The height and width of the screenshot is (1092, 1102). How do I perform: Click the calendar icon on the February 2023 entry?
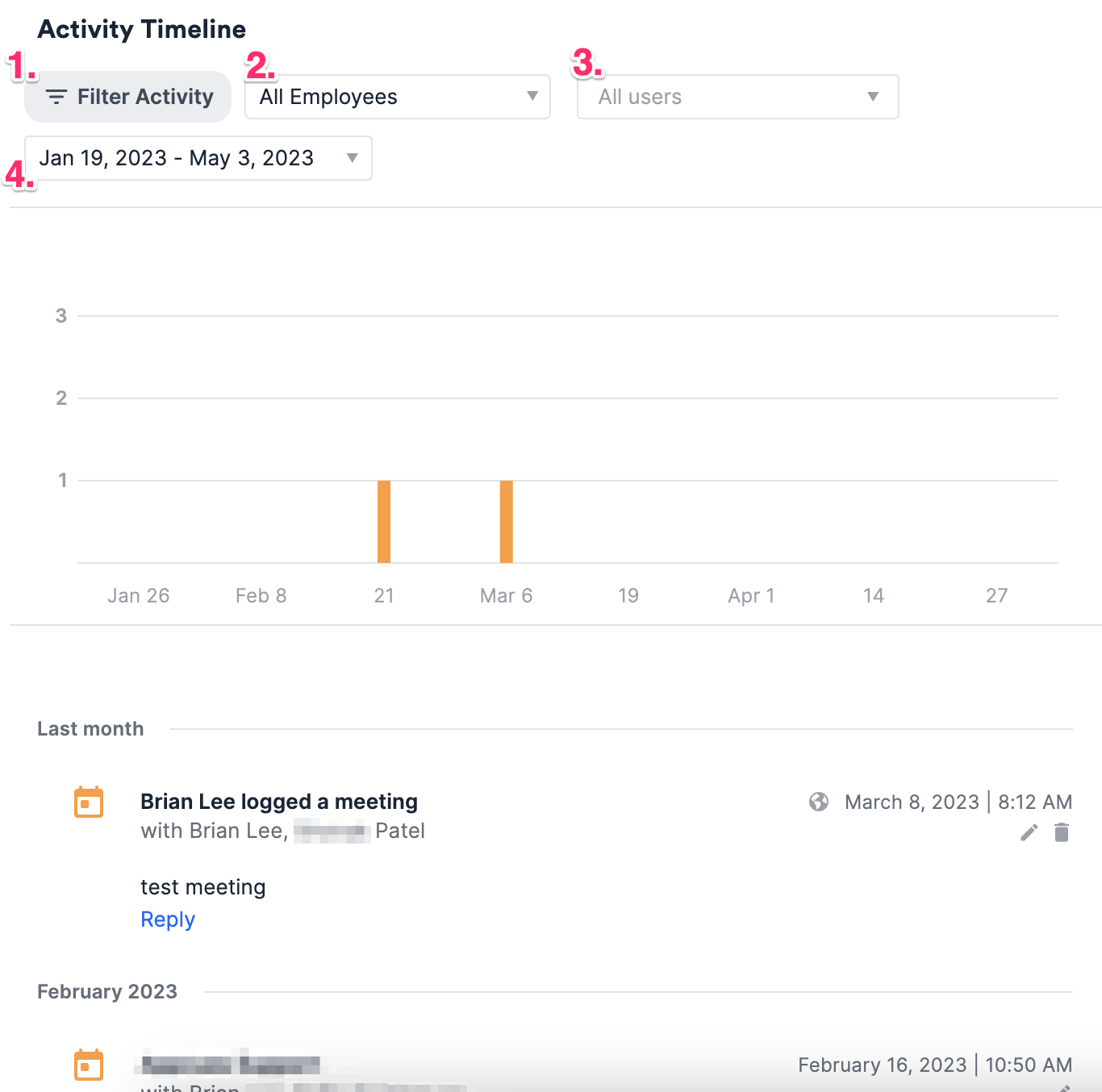89,1065
